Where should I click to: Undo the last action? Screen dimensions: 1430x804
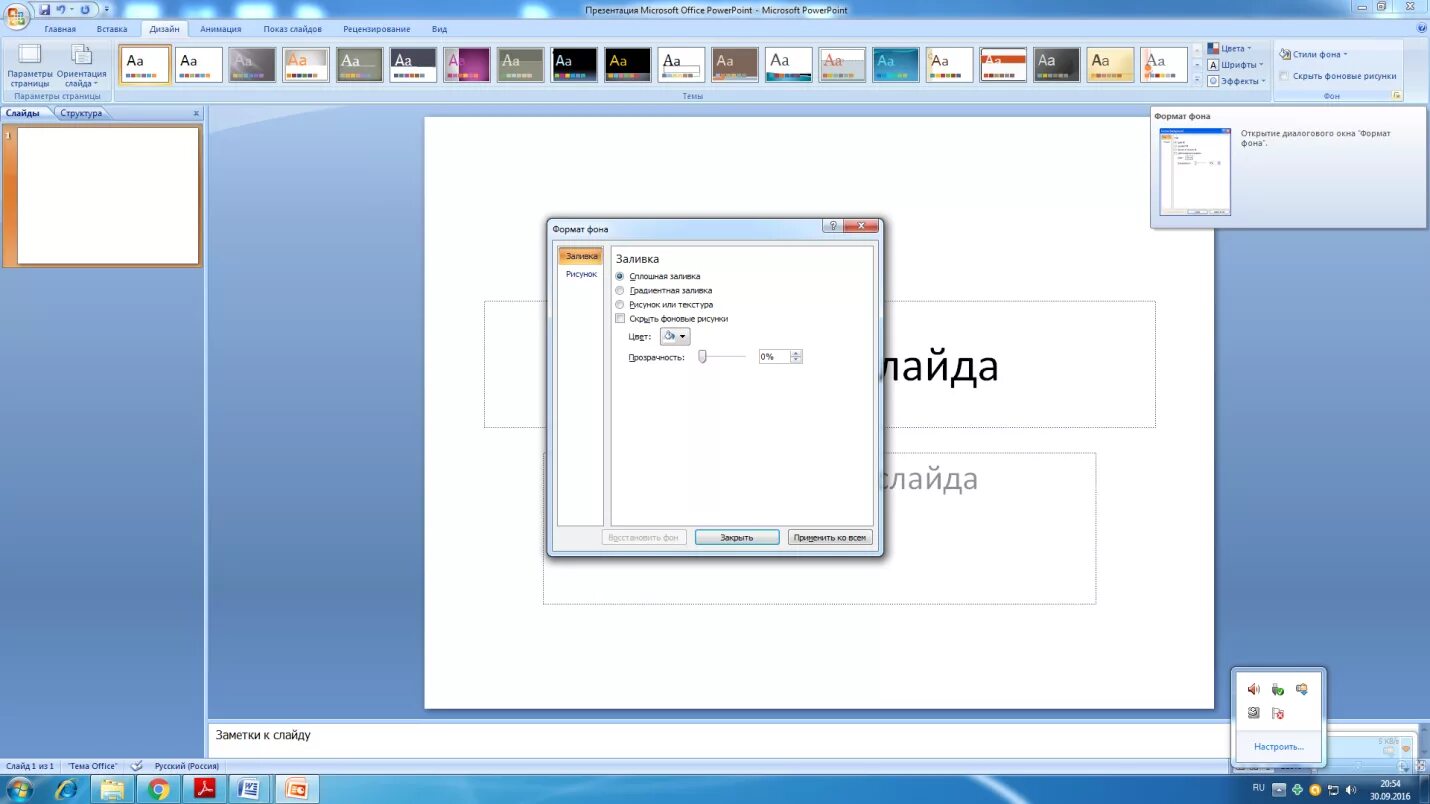pos(60,9)
